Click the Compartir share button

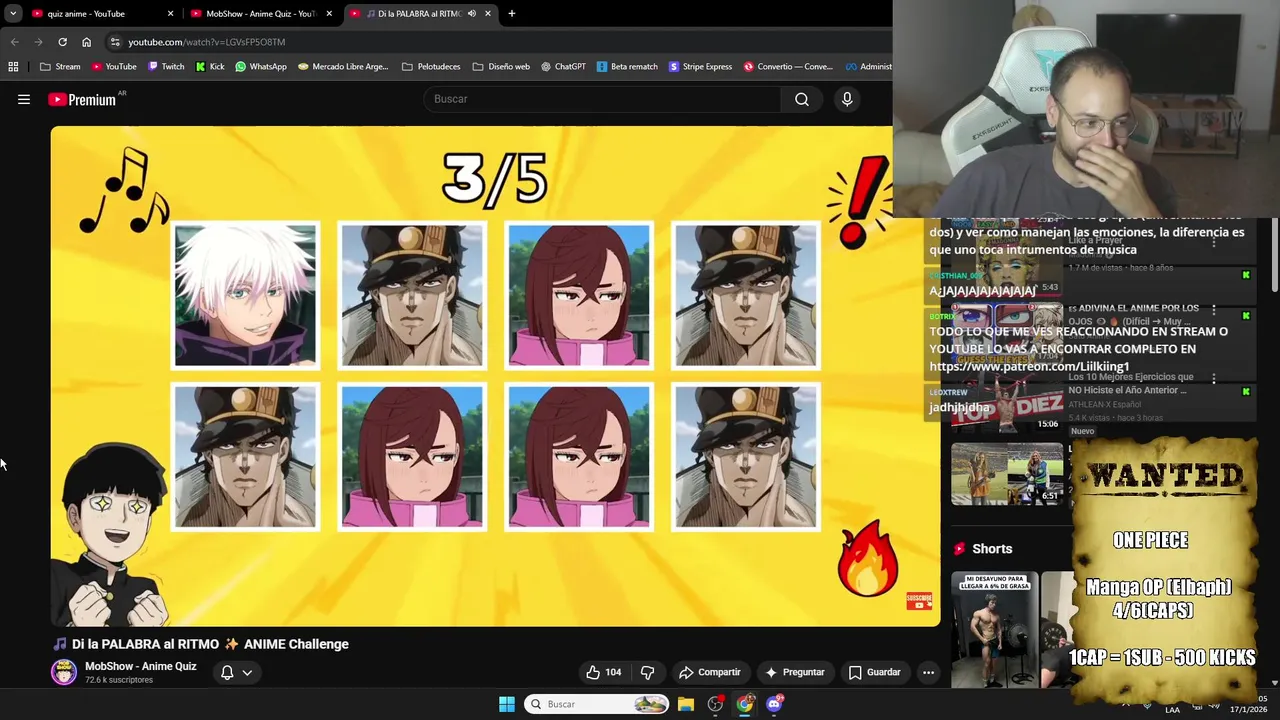tap(710, 672)
